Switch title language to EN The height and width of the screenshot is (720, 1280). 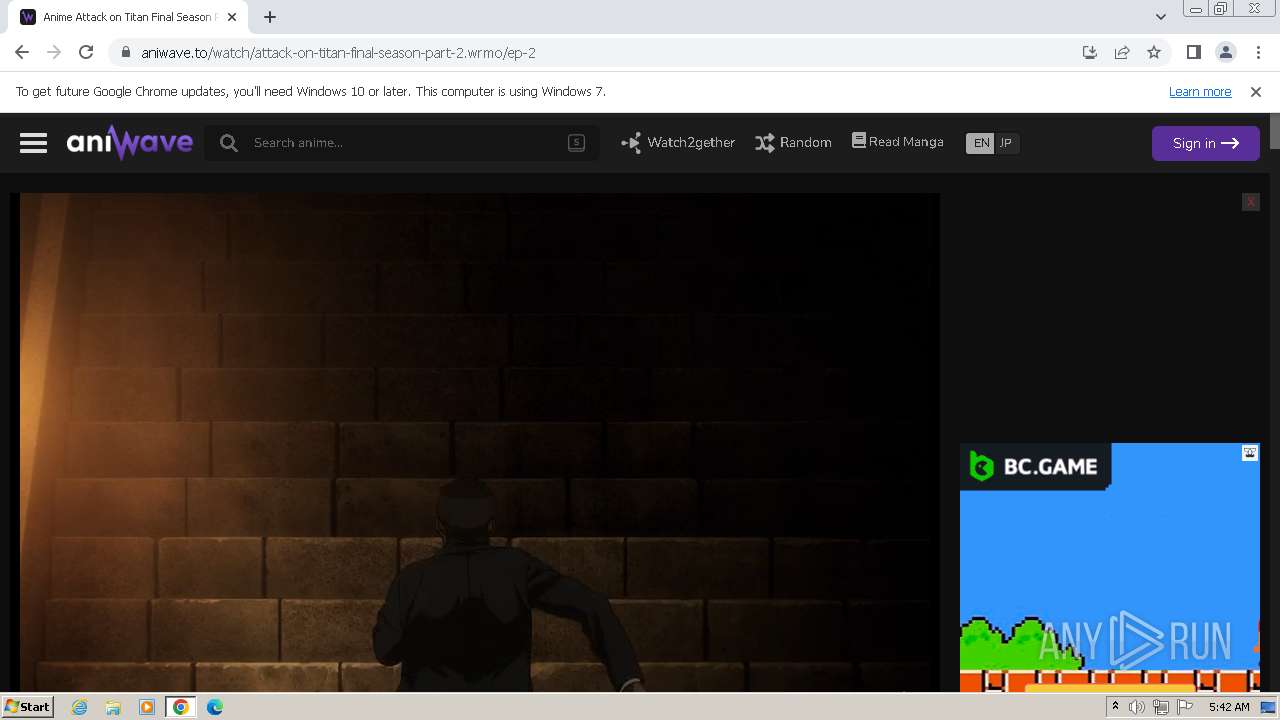coord(981,143)
